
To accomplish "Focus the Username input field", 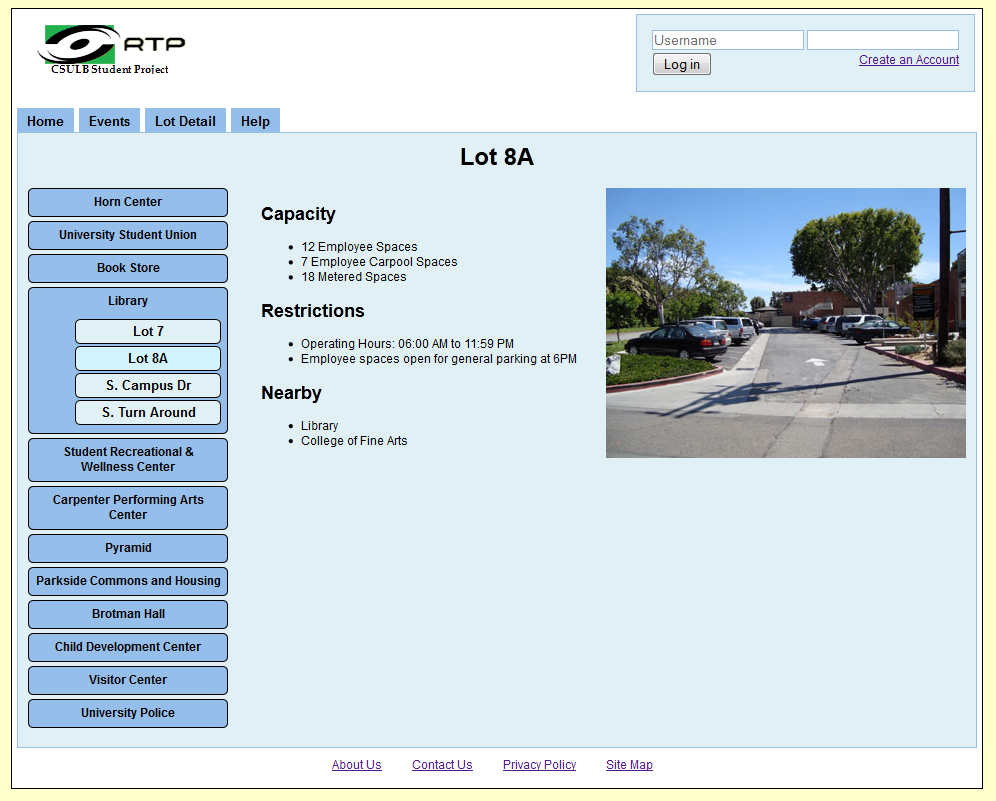I will pyautogui.click(x=727, y=40).
